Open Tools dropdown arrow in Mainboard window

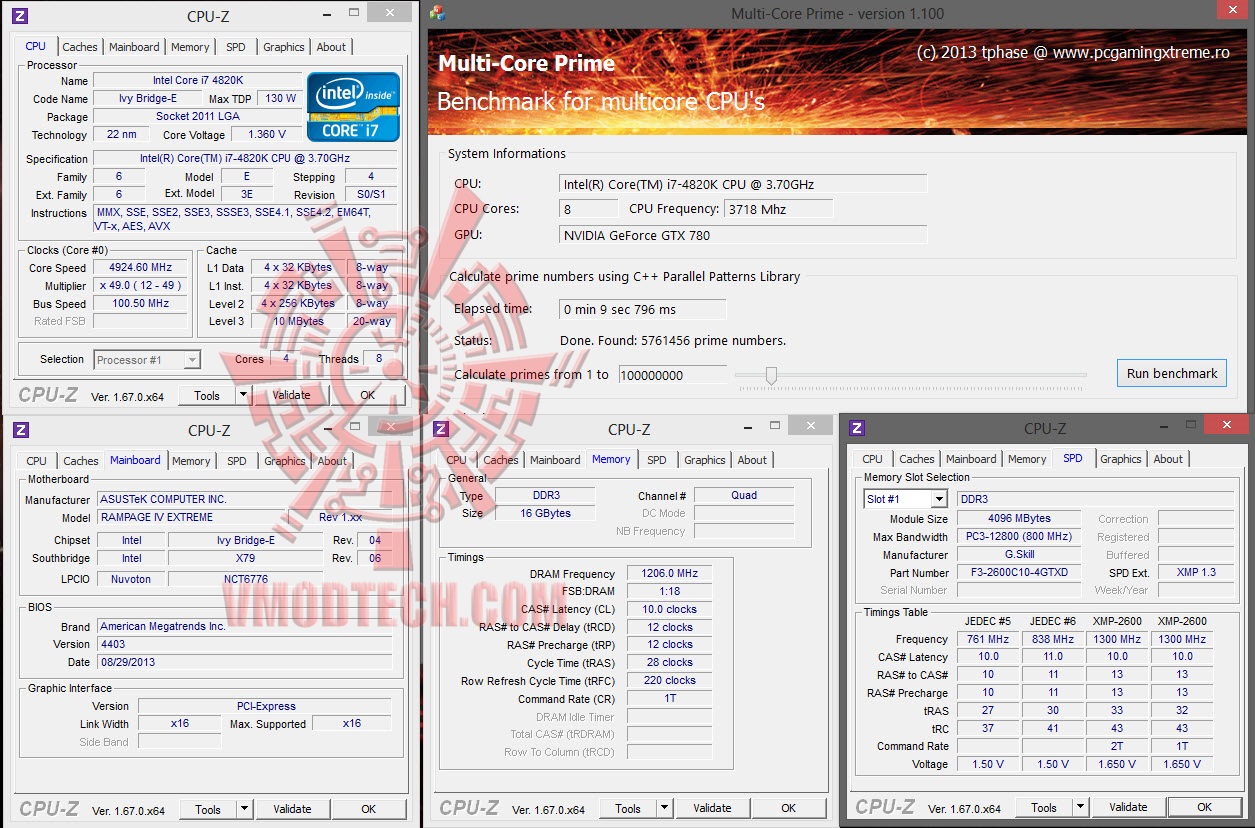pyautogui.click(x=244, y=809)
